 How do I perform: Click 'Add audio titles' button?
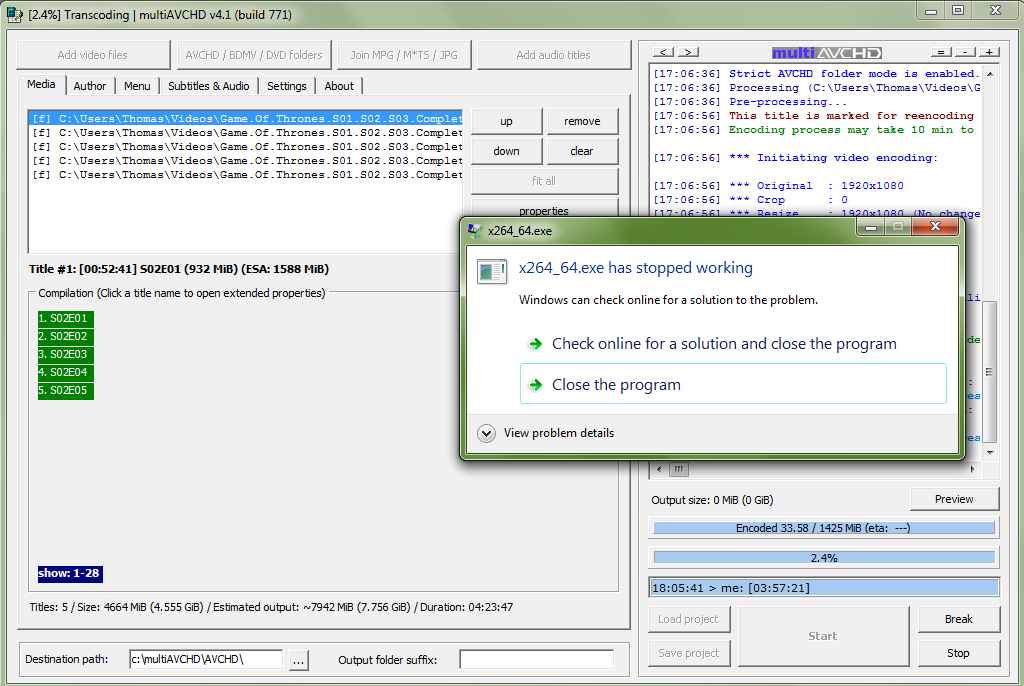554,55
